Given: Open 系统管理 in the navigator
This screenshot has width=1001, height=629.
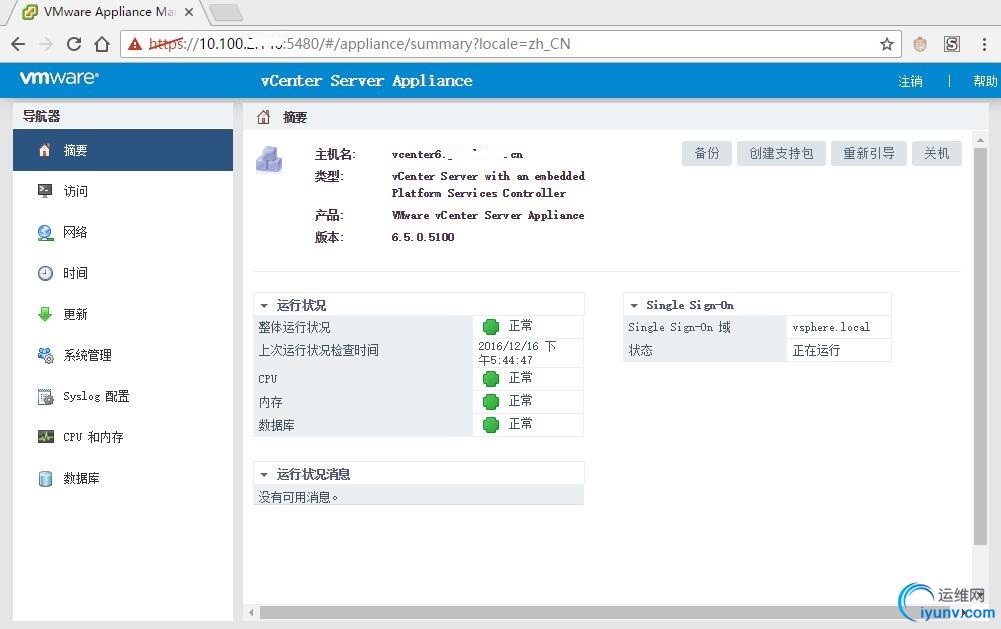Looking at the screenshot, I should click(x=123, y=355).
